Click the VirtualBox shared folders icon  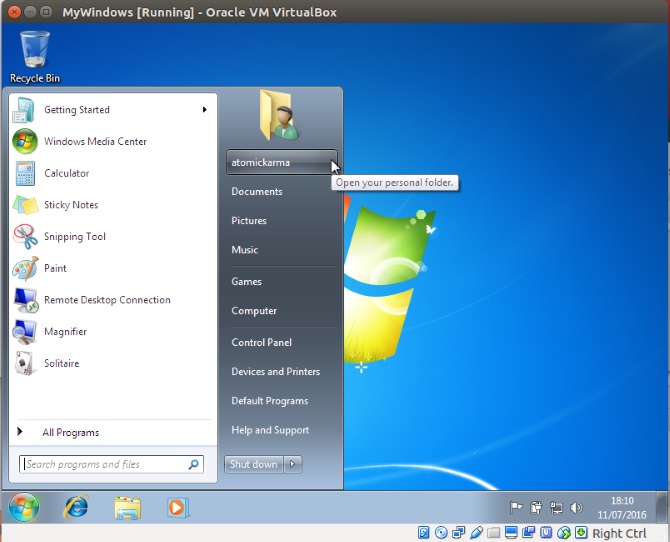click(x=494, y=533)
